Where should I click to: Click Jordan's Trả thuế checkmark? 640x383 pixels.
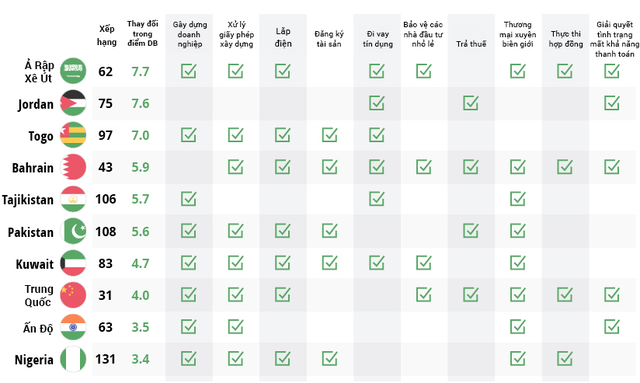[471, 103]
